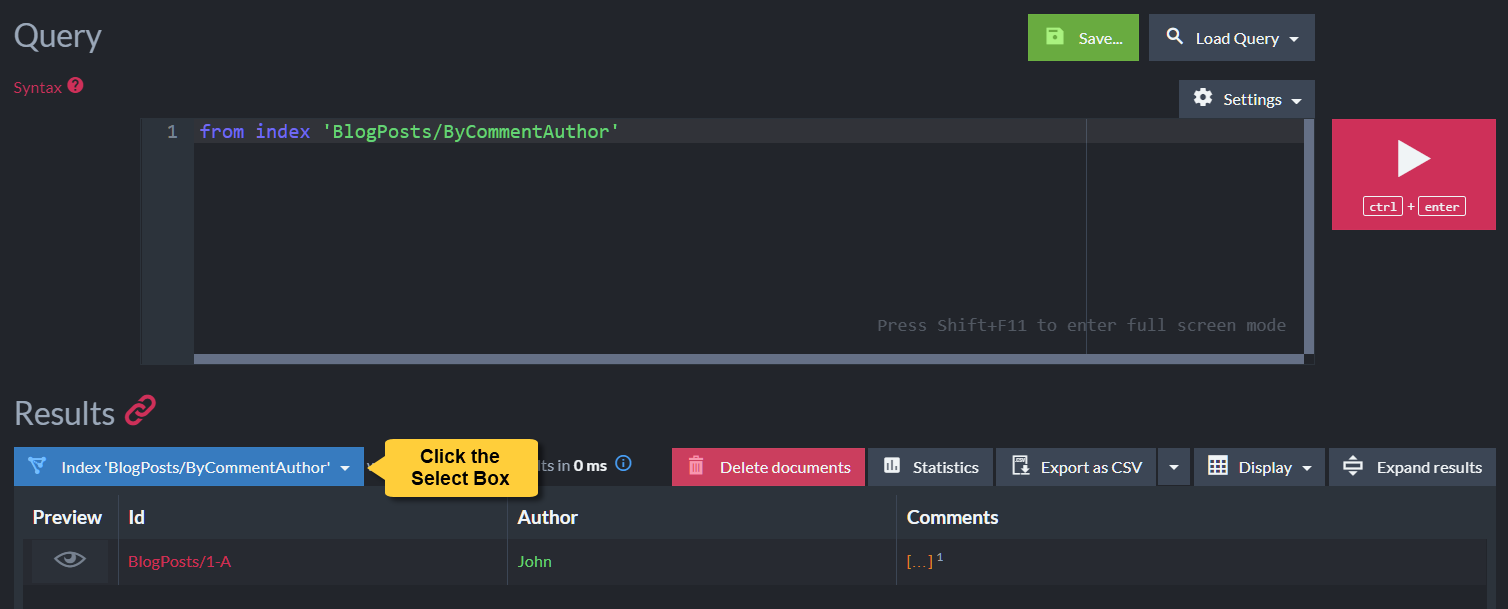Screen dimensions: 1508x609
Task: Open the Index 'BlogPosts/ByCommentAuthor' select box
Action: coord(189,467)
